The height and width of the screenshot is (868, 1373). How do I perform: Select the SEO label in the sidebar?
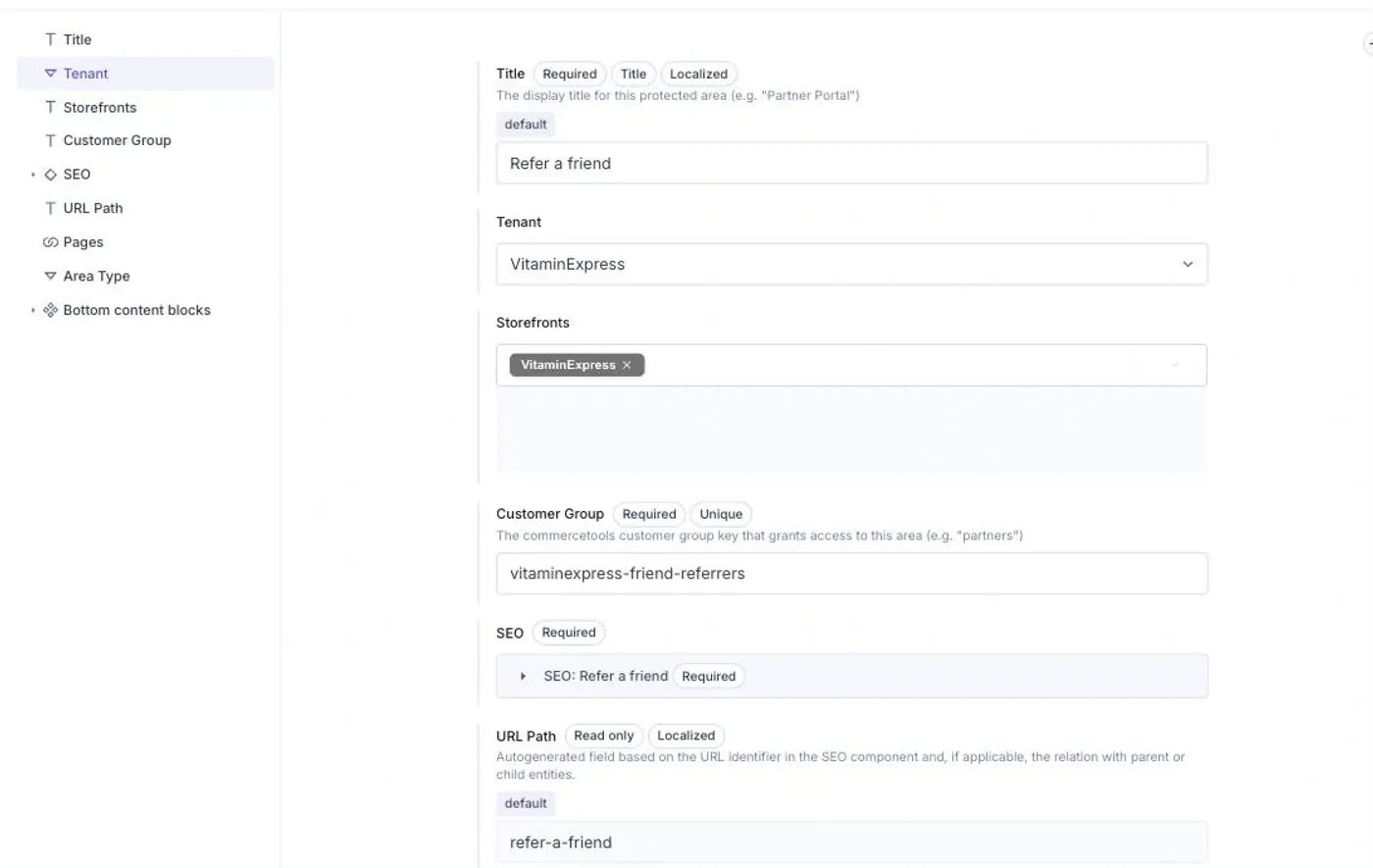coord(76,175)
